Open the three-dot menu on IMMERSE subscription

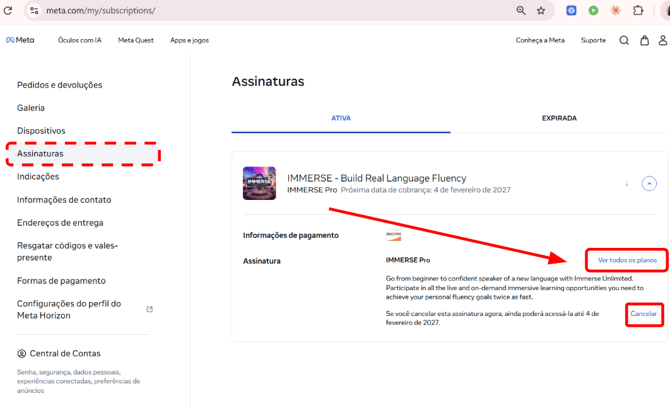pos(626,184)
